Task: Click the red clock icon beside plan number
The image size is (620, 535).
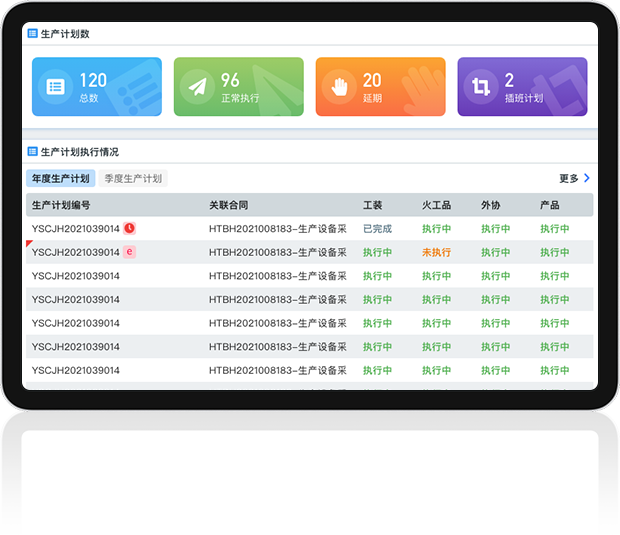Action: click(x=130, y=228)
